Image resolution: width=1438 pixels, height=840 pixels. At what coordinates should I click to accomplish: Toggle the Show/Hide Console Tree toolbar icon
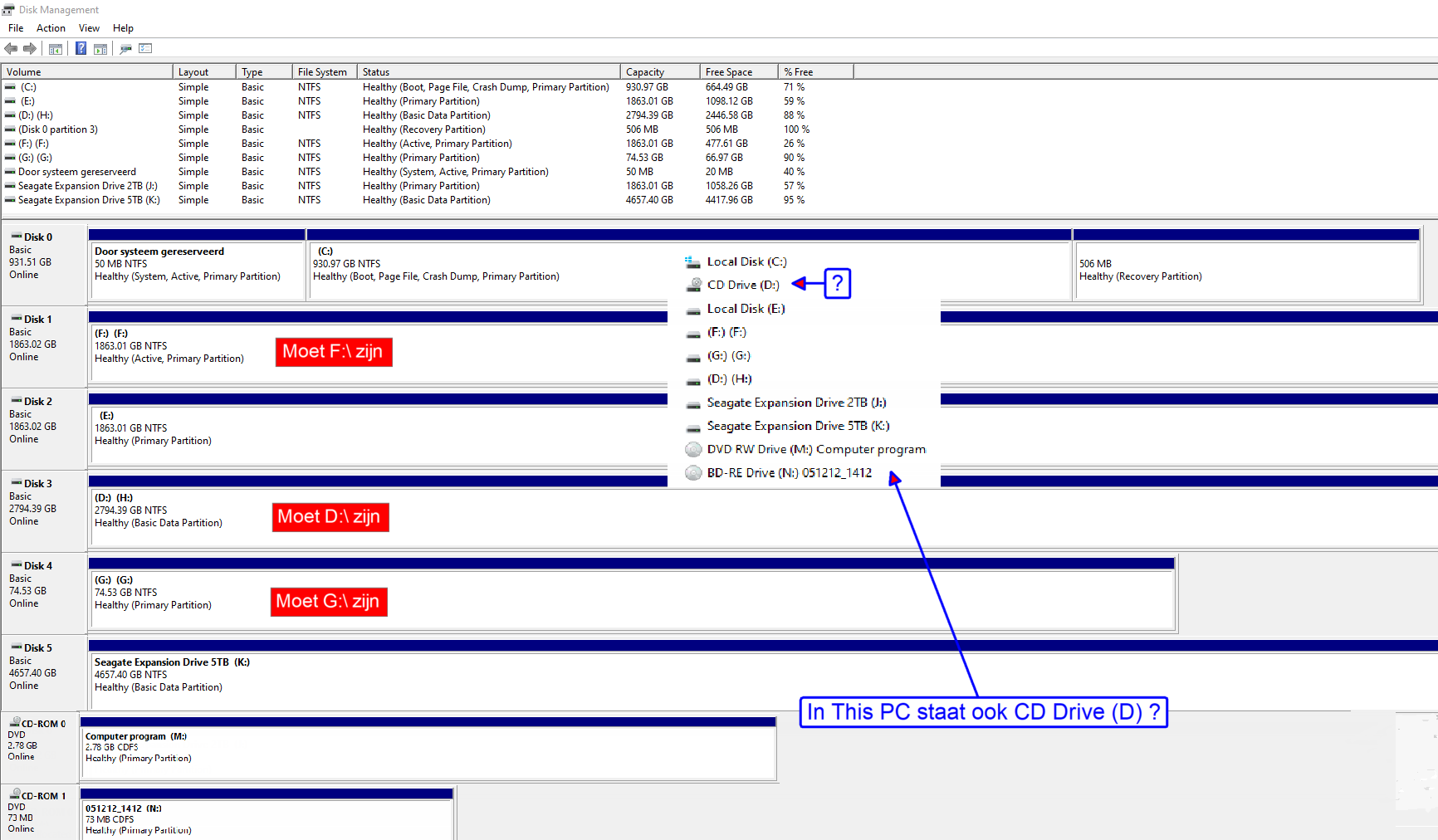coord(56,49)
